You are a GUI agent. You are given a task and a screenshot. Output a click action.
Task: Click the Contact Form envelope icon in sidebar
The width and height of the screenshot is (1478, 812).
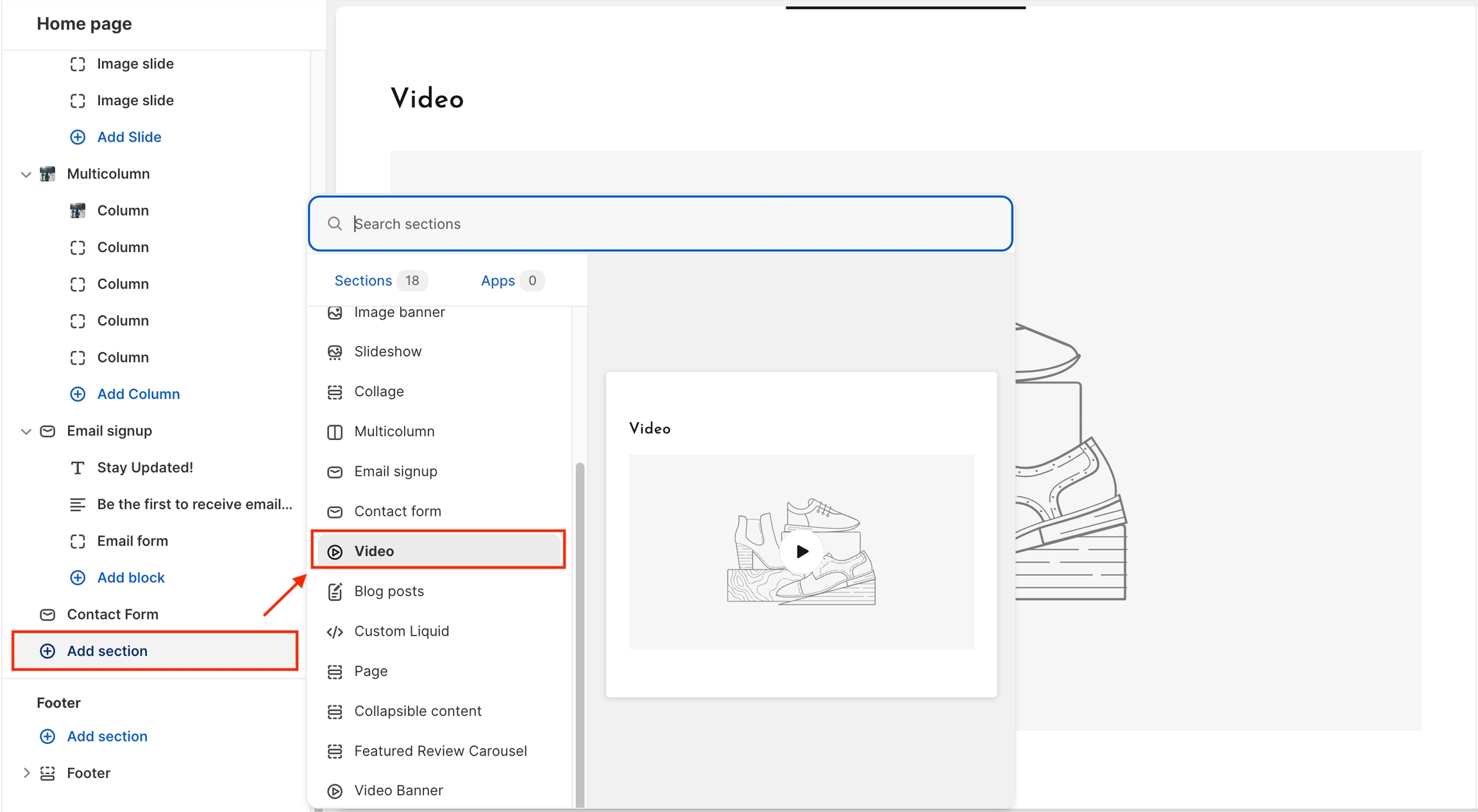tap(47, 614)
